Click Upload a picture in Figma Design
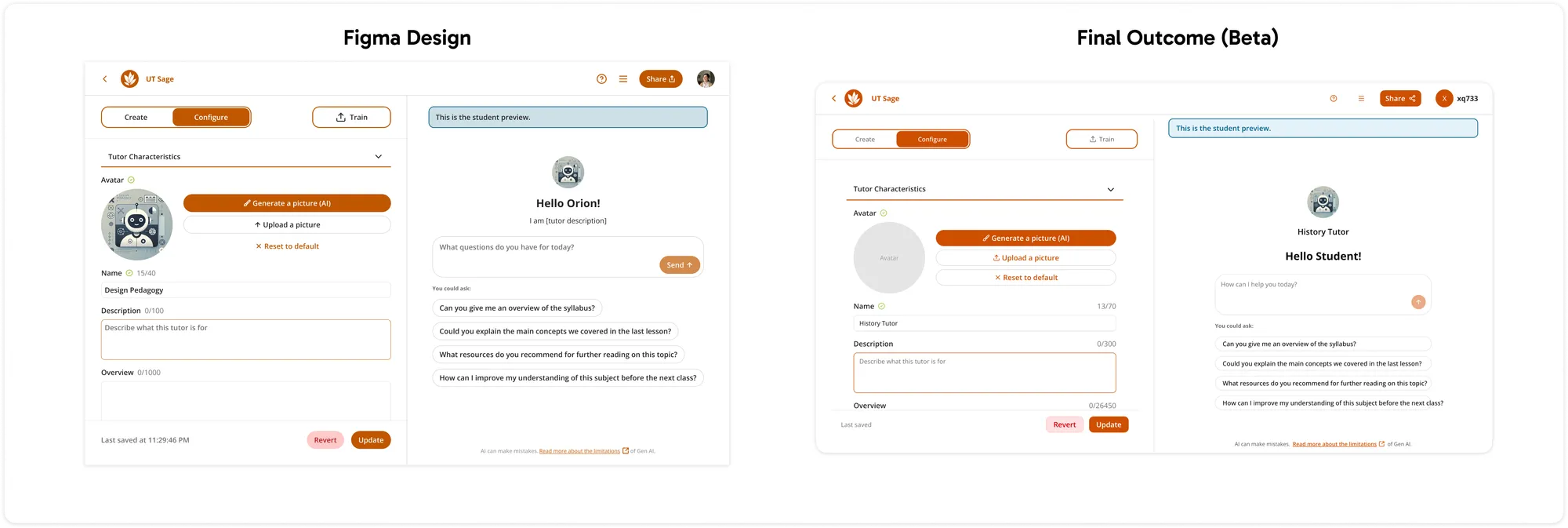The width and height of the screenshot is (1568, 528). (x=287, y=225)
